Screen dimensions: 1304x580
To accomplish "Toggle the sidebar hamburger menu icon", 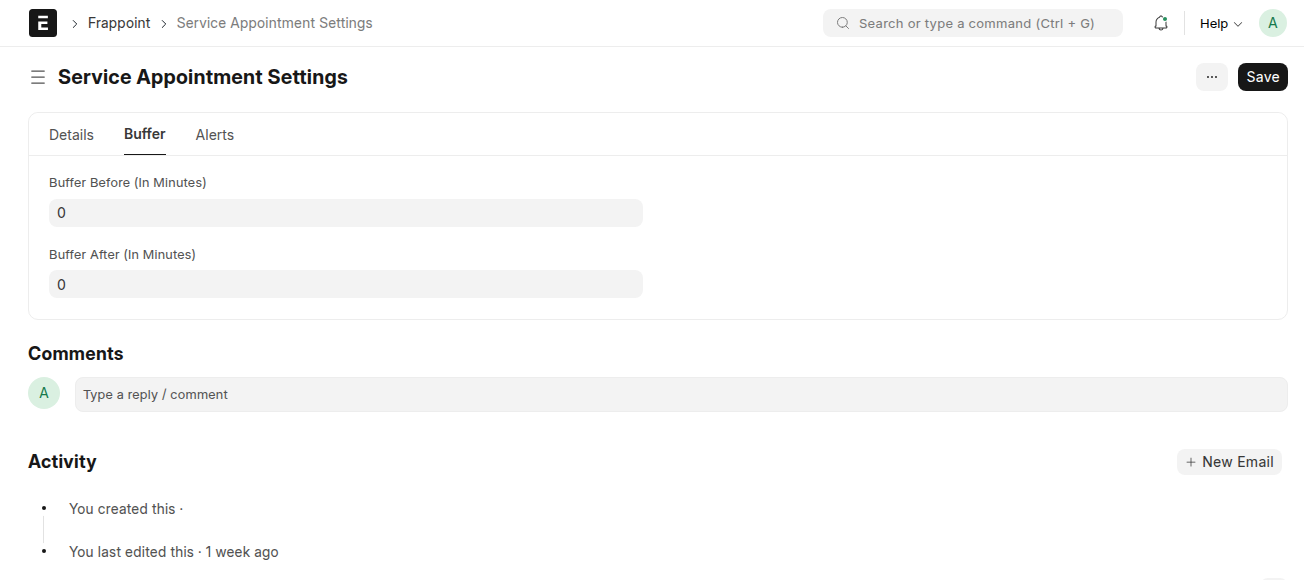I will click(x=38, y=77).
